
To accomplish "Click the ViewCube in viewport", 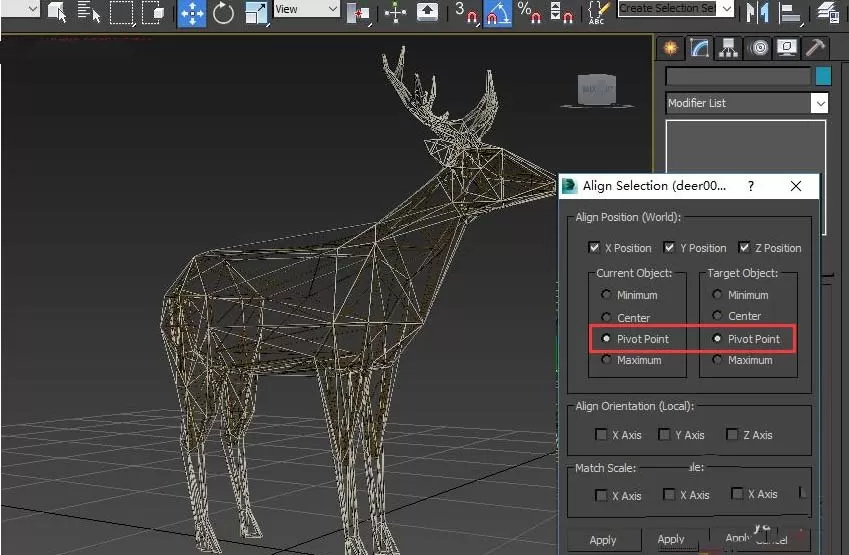I will (597, 90).
